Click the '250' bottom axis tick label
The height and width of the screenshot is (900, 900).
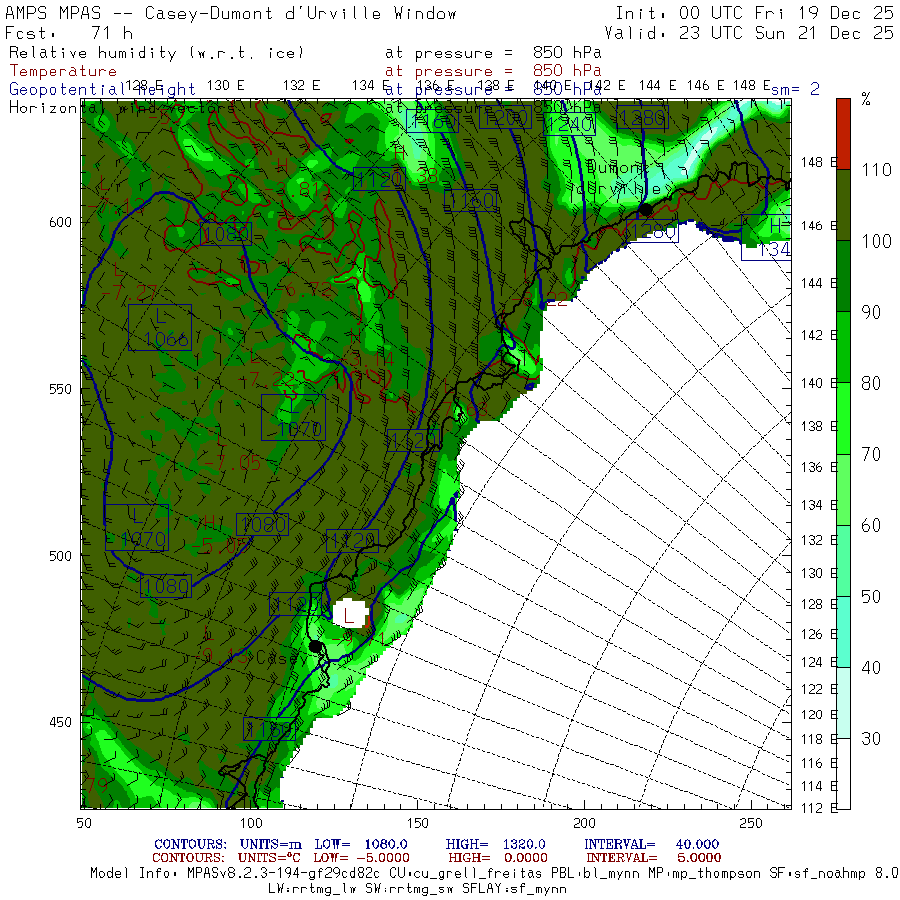tap(751, 823)
